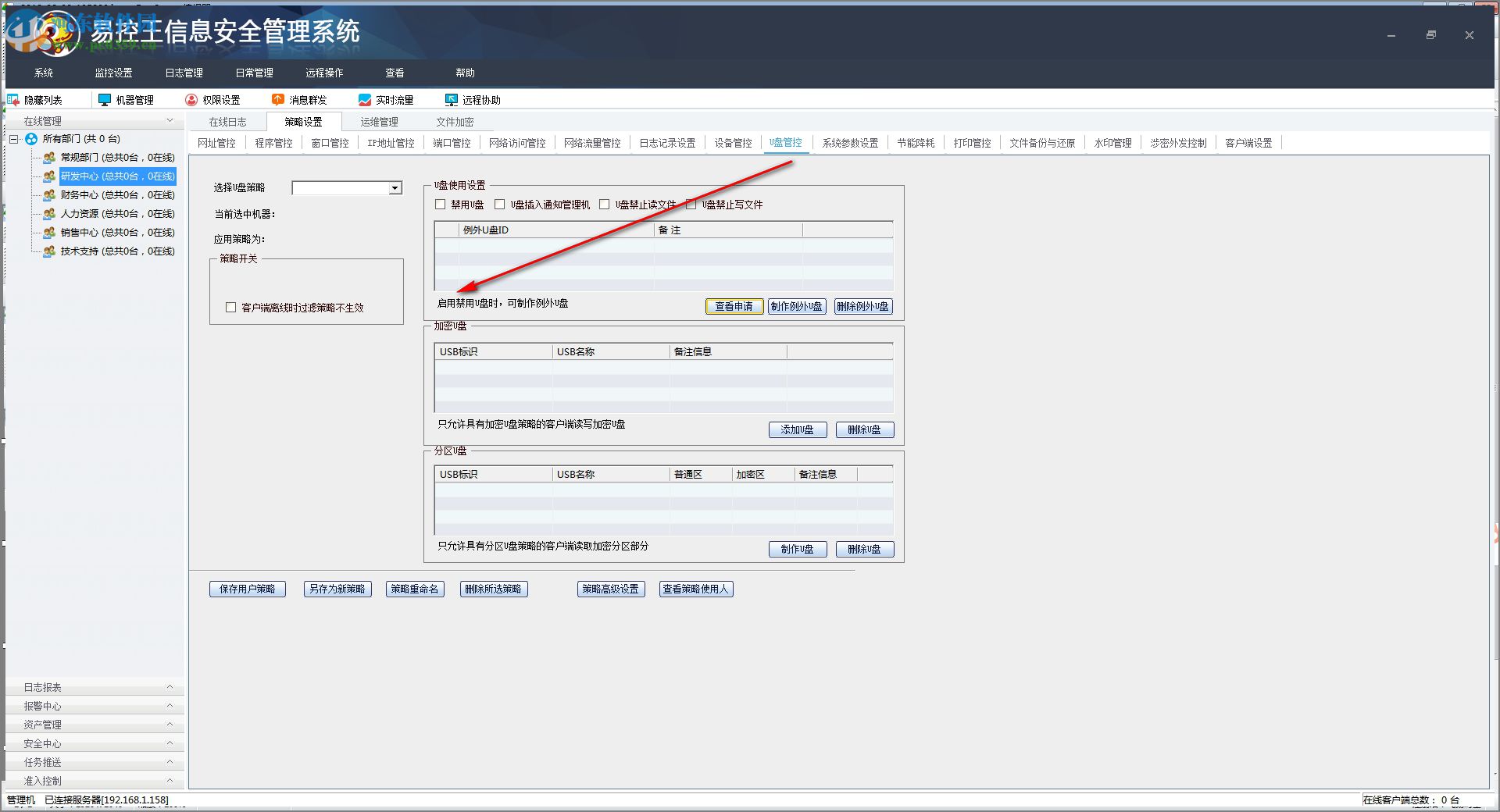This screenshot has height=812, width=1500.
Task: Enable the 禁用U盘 checkbox
Action: (x=441, y=205)
